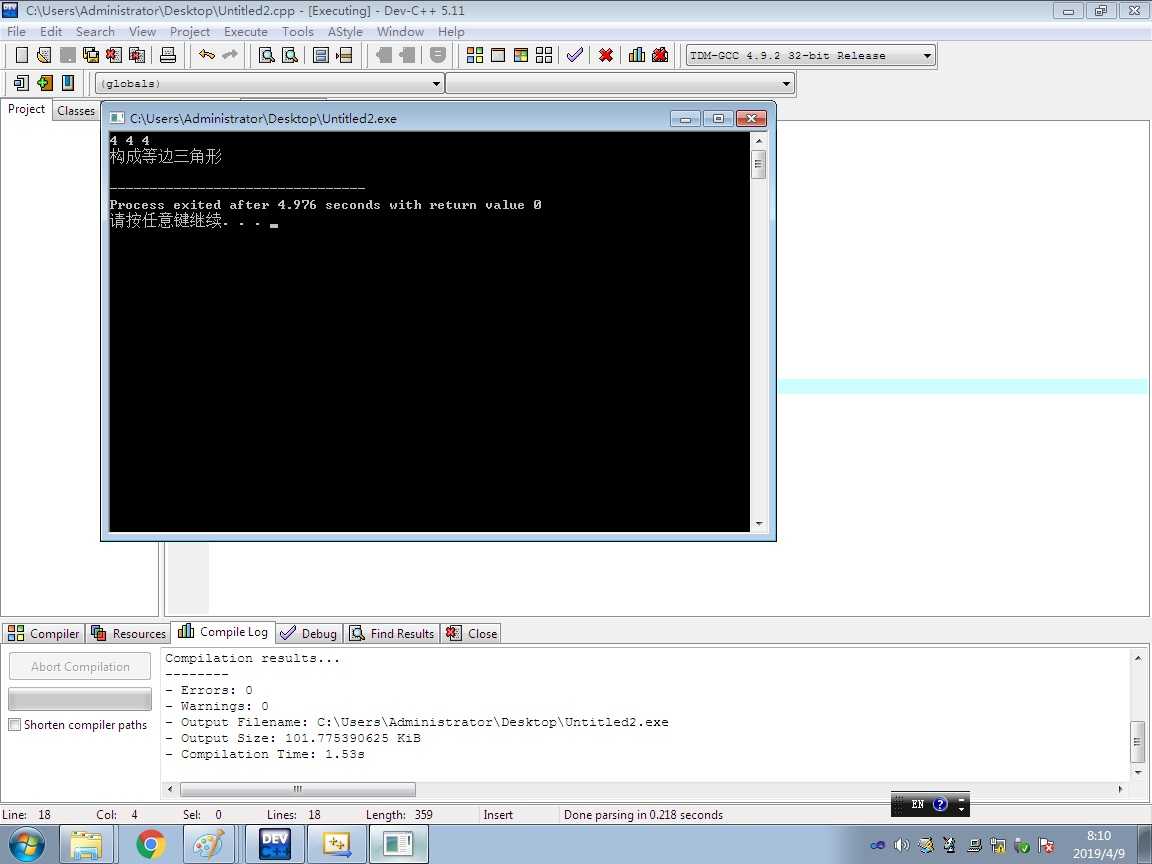Click the Print toolbar icon
Image resolution: width=1152 pixels, height=864 pixels.
click(168, 55)
